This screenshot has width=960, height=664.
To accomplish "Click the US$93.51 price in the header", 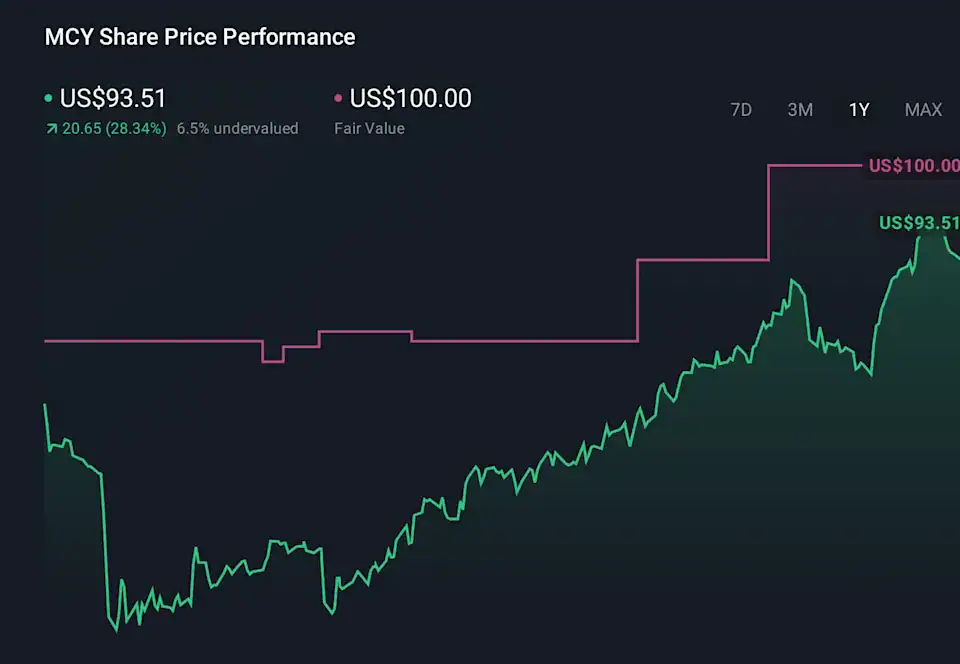I will point(113,99).
